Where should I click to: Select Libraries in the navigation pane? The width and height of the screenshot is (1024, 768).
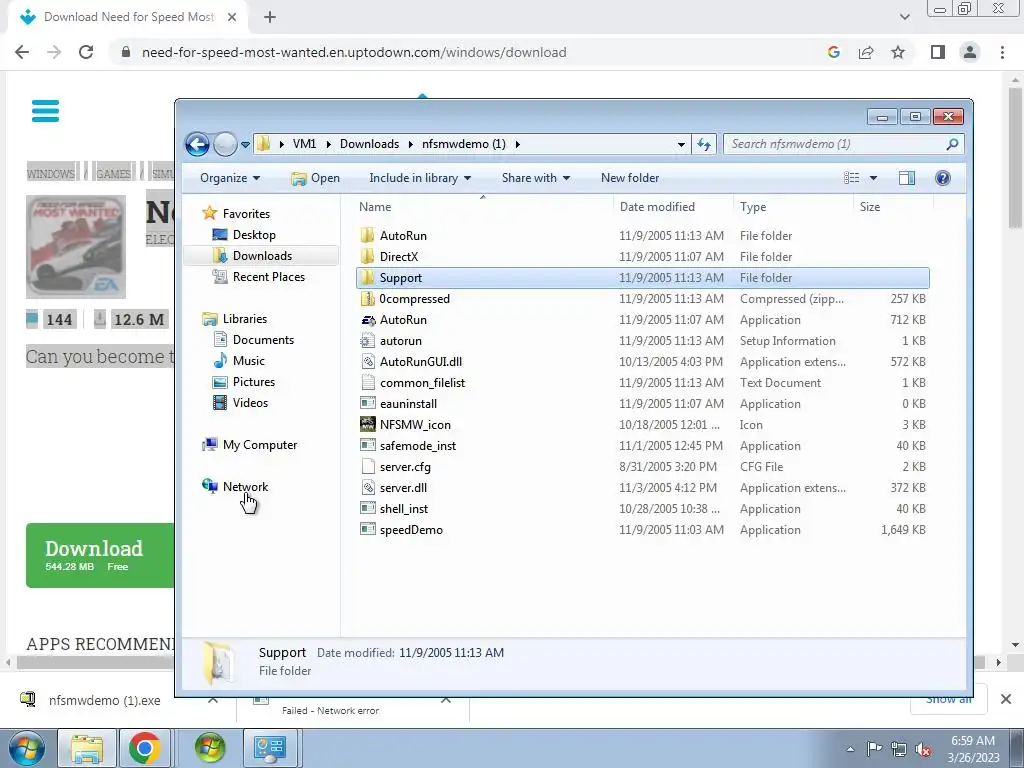(244, 319)
